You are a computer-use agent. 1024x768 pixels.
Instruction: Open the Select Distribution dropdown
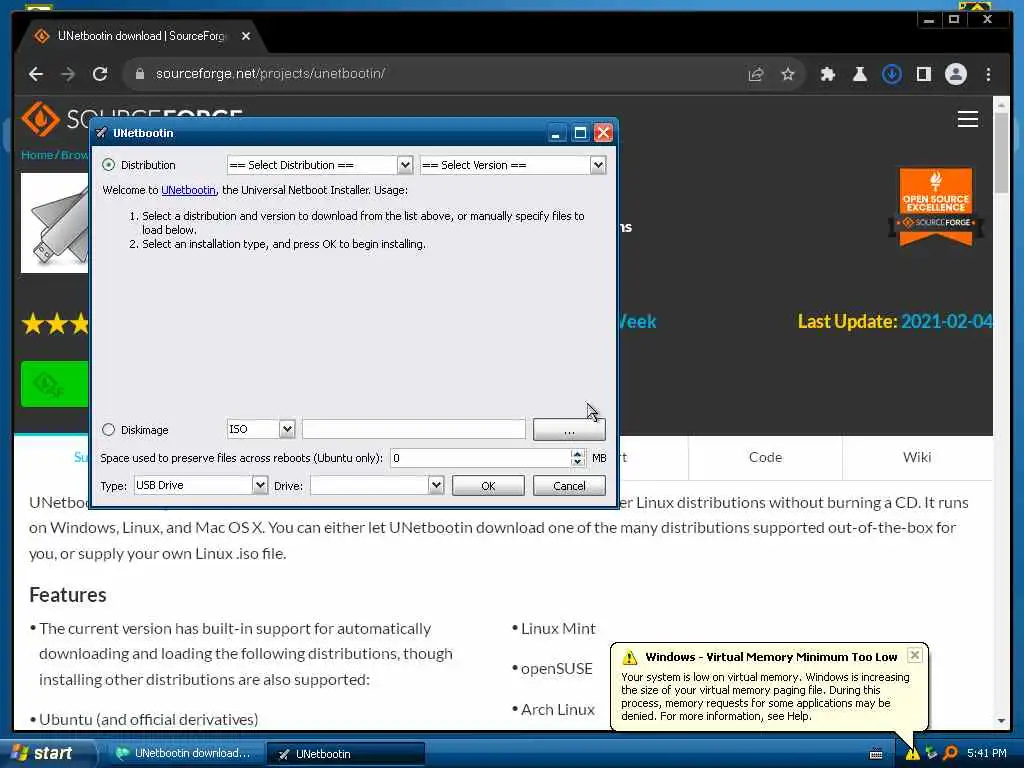(x=319, y=165)
